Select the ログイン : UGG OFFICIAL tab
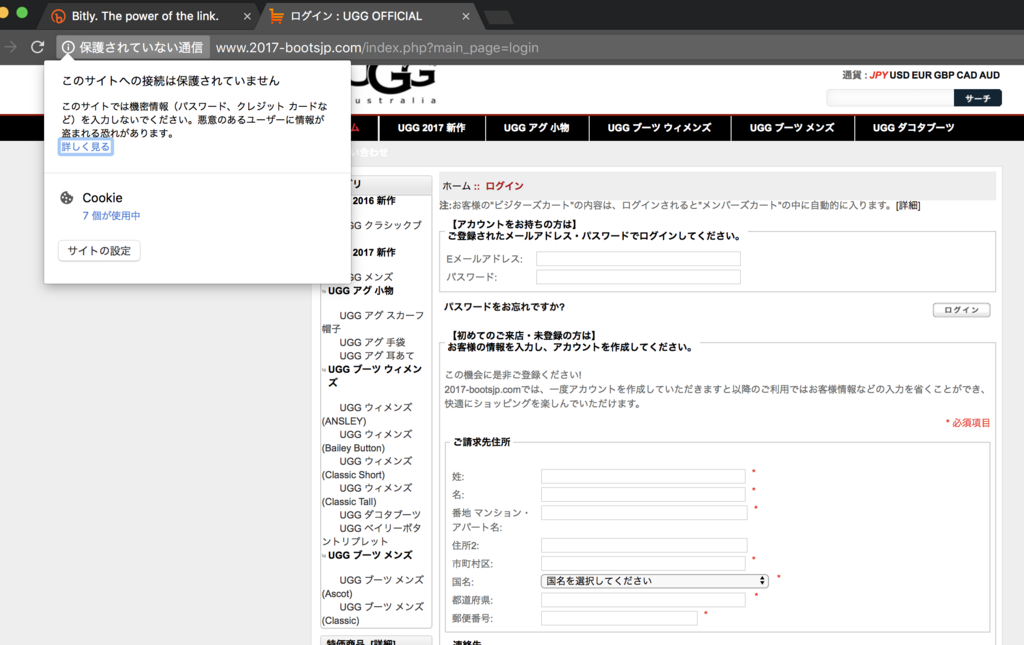The height and width of the screenshot is (645, 1024). [x=356, y=16]
